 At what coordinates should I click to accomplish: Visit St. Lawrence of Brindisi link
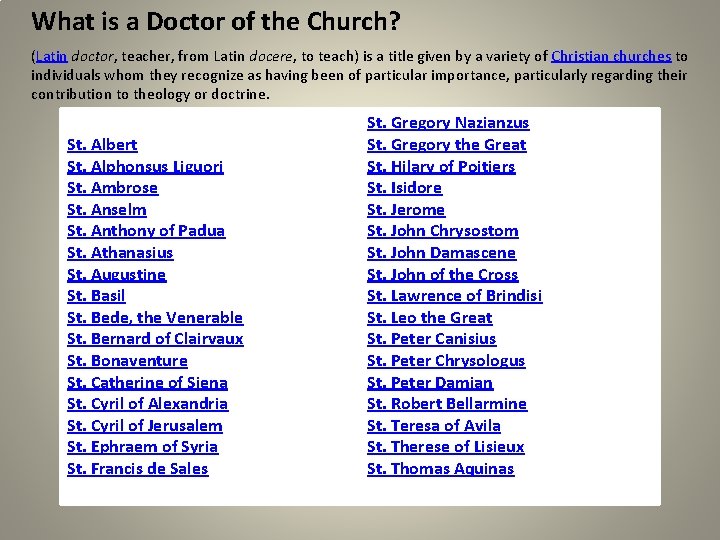pos(455,296)
